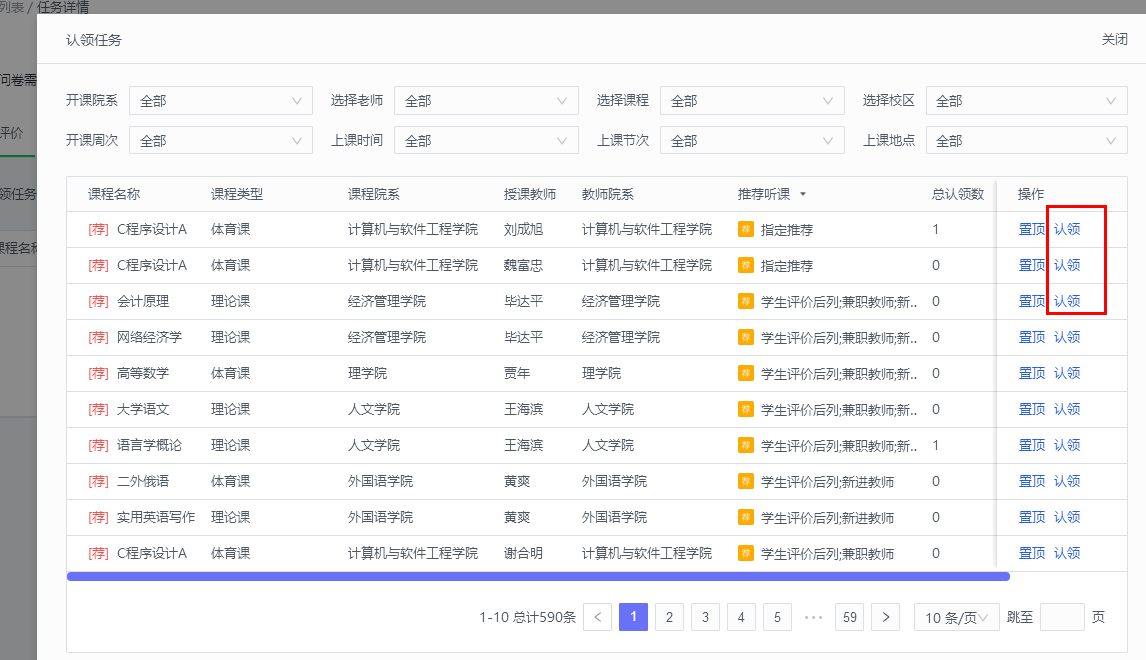Screen dimensions: 1146x660
Task: Click the ellipsis to jump pages ahead
Action: [813, 617]
